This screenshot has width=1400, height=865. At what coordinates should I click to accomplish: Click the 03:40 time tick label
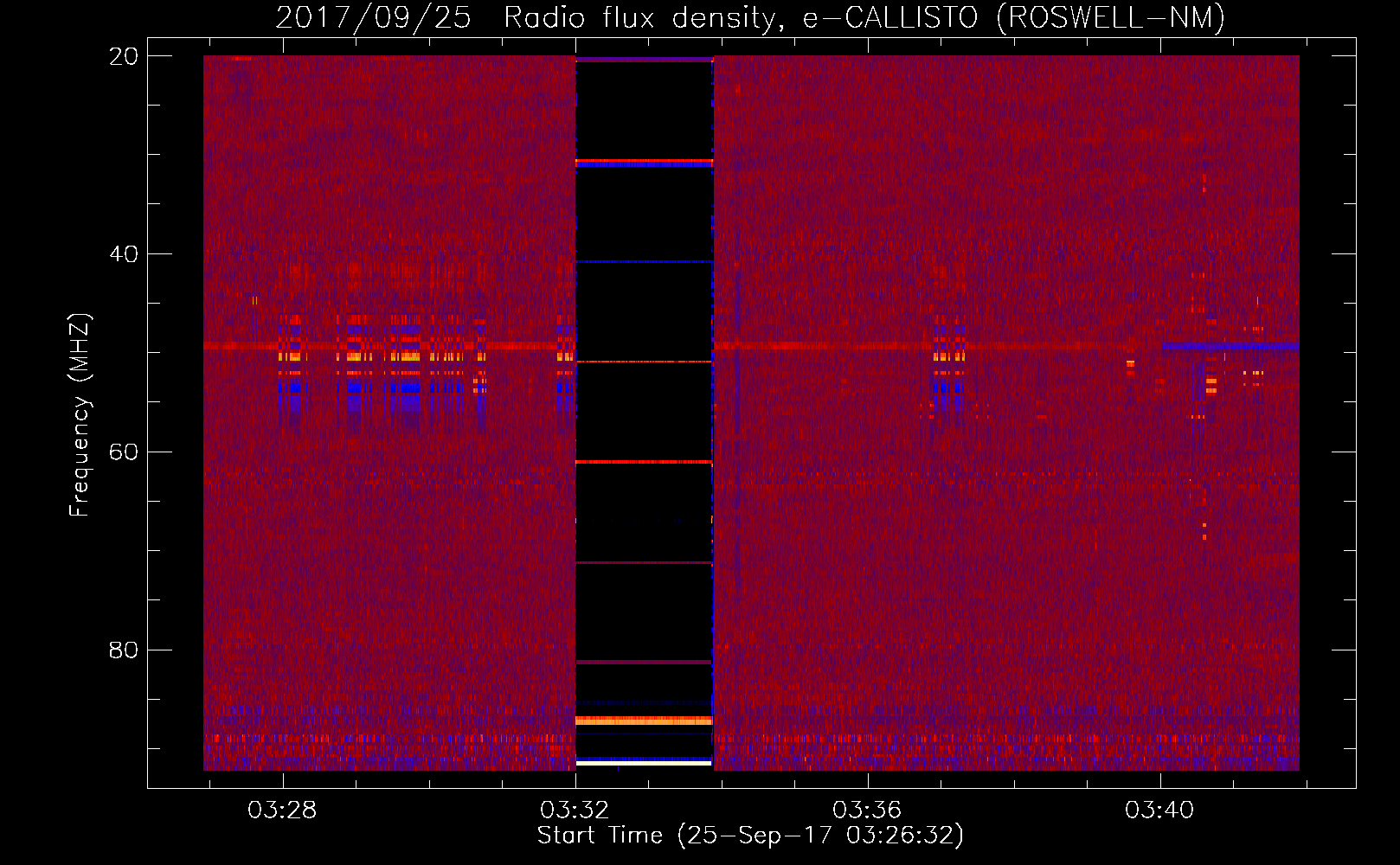[1159, 811]
